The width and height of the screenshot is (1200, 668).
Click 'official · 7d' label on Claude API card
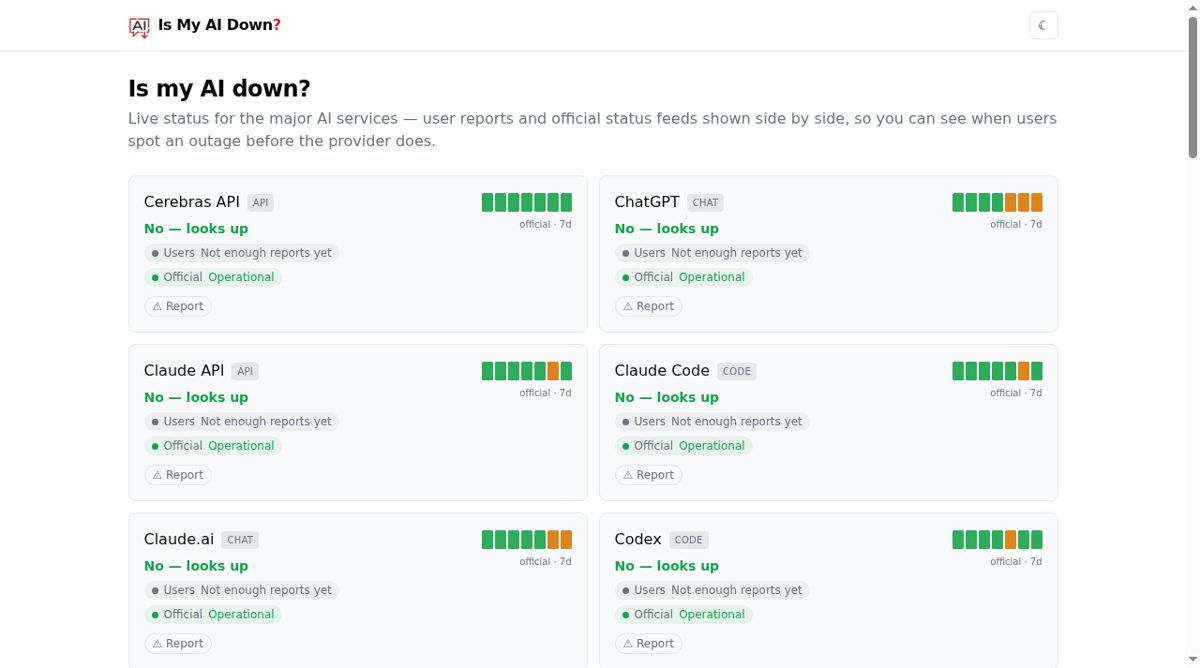point(545,393)
